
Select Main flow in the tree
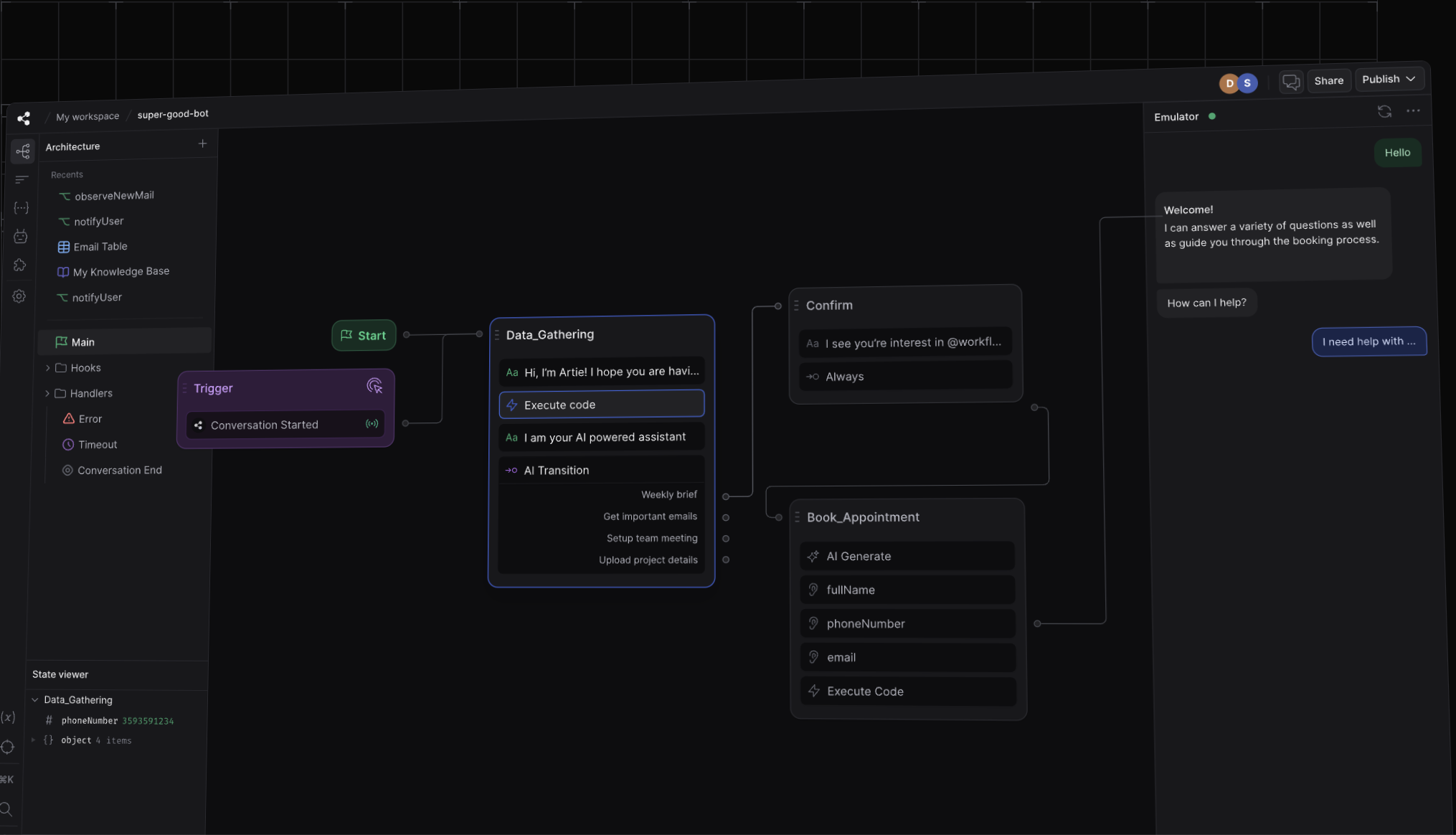83,342
